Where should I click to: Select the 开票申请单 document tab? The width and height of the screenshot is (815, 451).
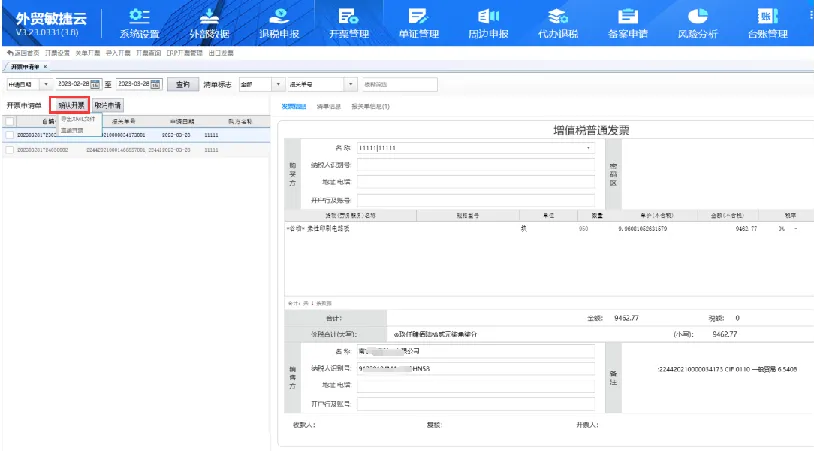pyautogui.click(x=25, y=67)
